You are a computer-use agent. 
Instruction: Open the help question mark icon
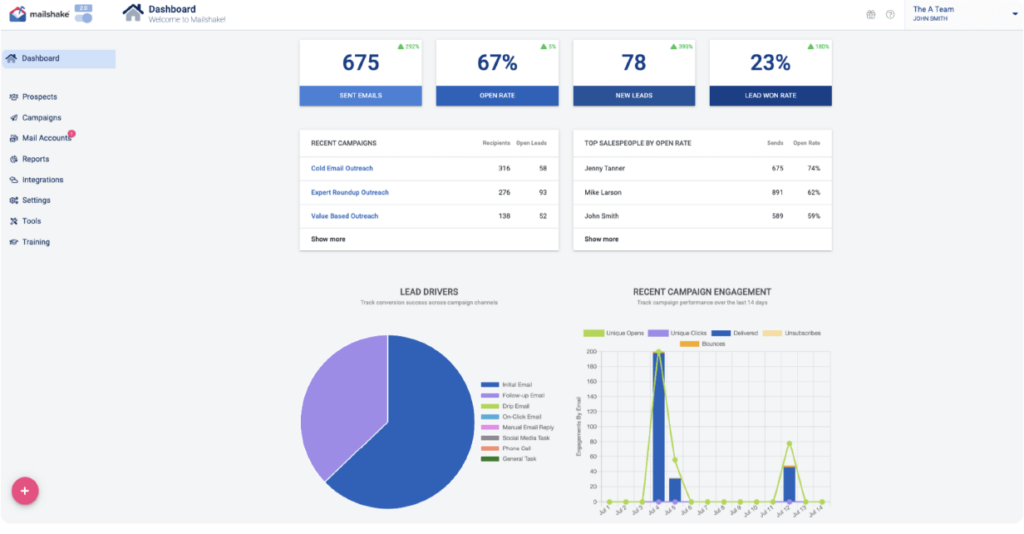click(890, 14)
